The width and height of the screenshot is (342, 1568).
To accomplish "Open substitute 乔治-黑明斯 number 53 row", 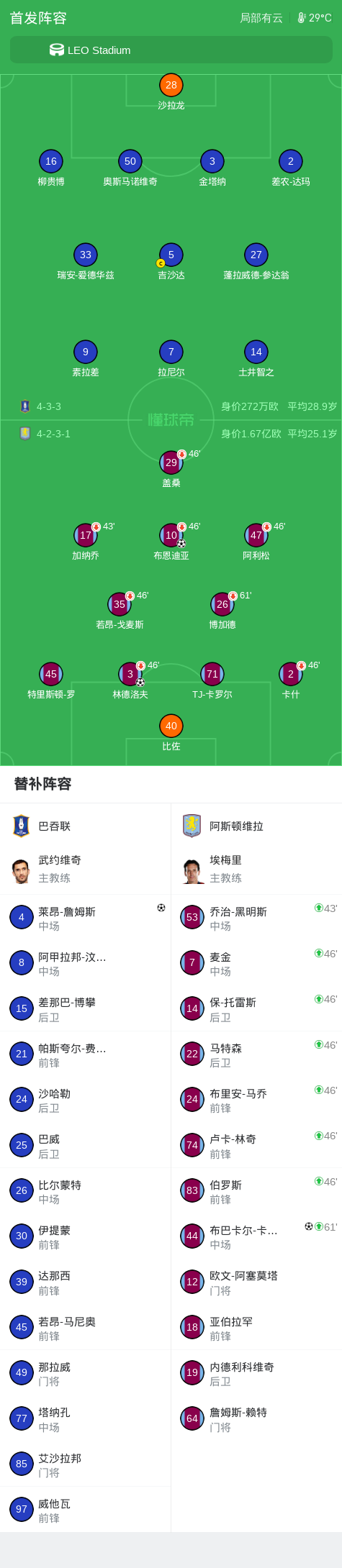I will [x=256, y=917].
